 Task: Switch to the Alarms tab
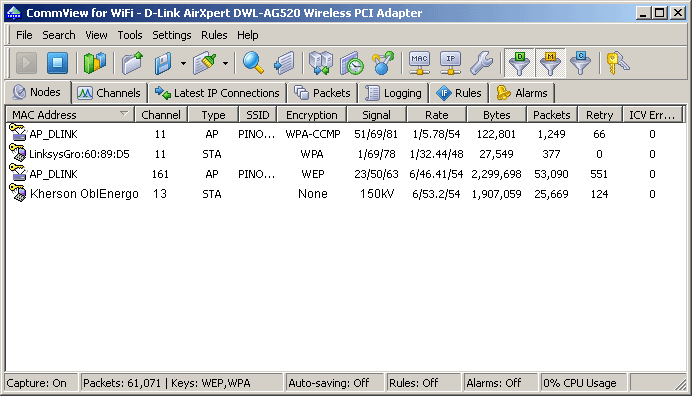[522, 93]
